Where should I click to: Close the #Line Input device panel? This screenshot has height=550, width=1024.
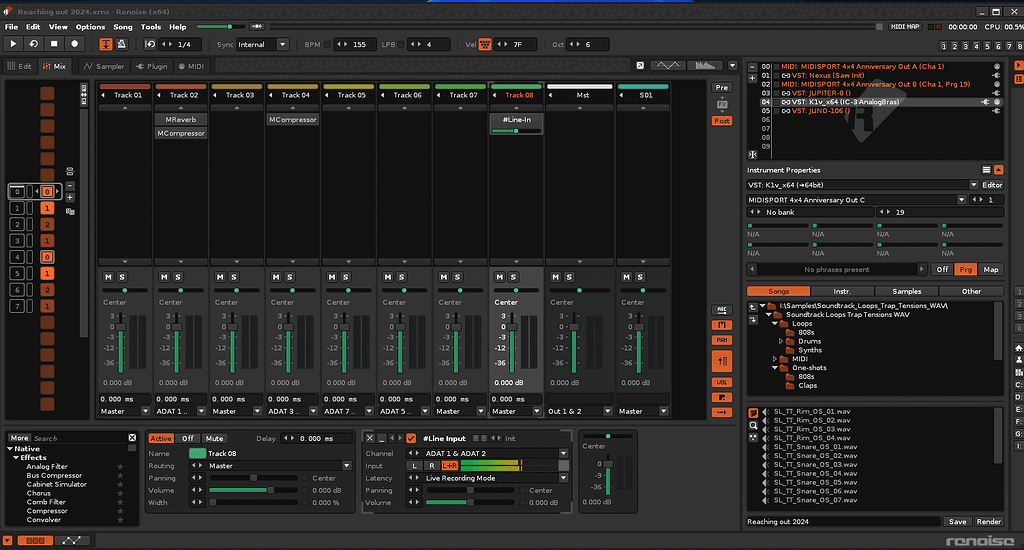pyautogui.click(x=370, y=438)
